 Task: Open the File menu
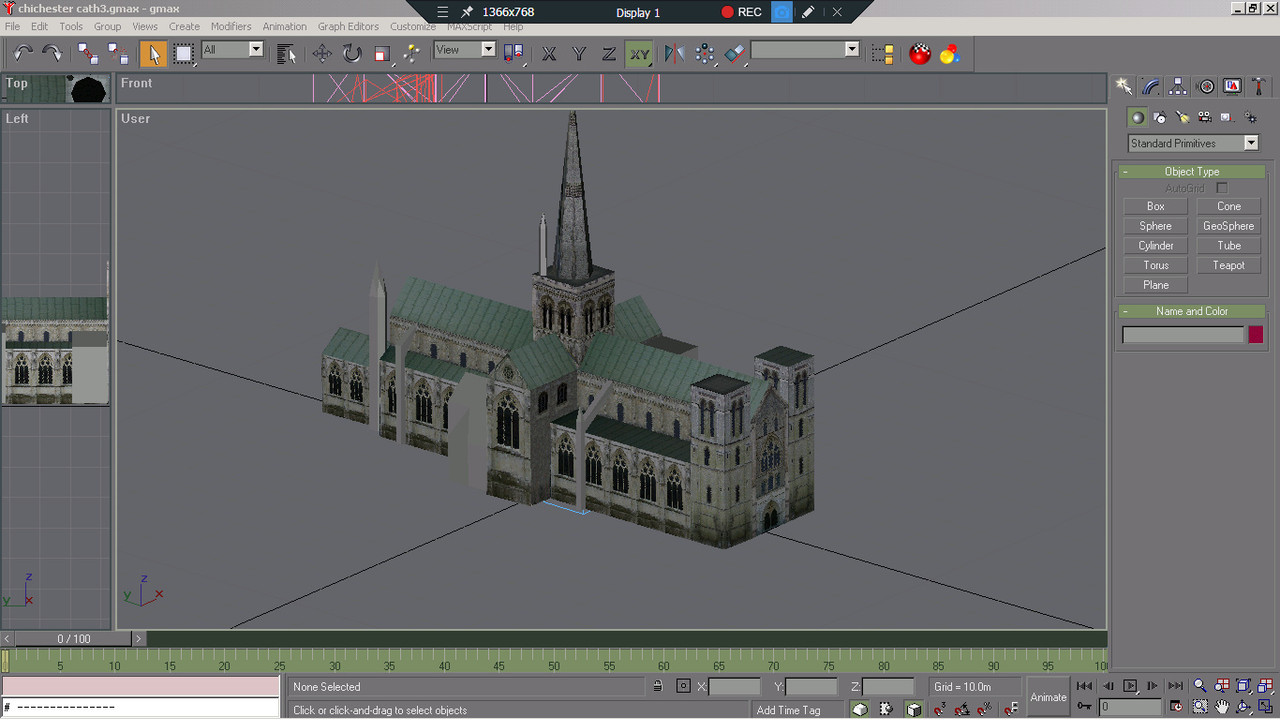(13, 26)
